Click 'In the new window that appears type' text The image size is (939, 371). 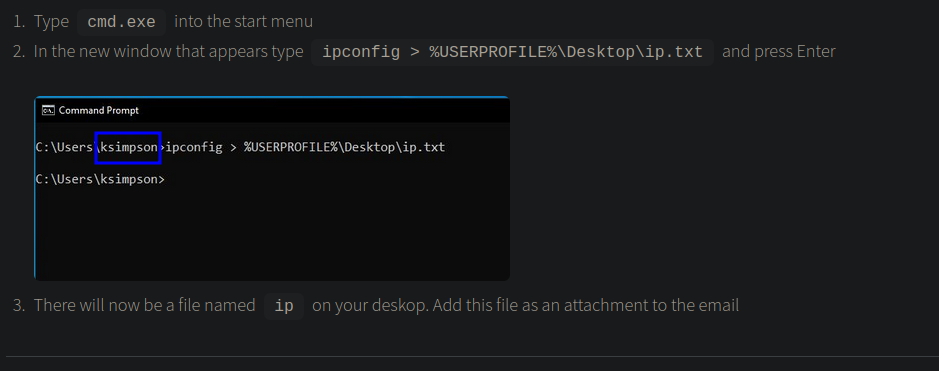tap(168, 51)
